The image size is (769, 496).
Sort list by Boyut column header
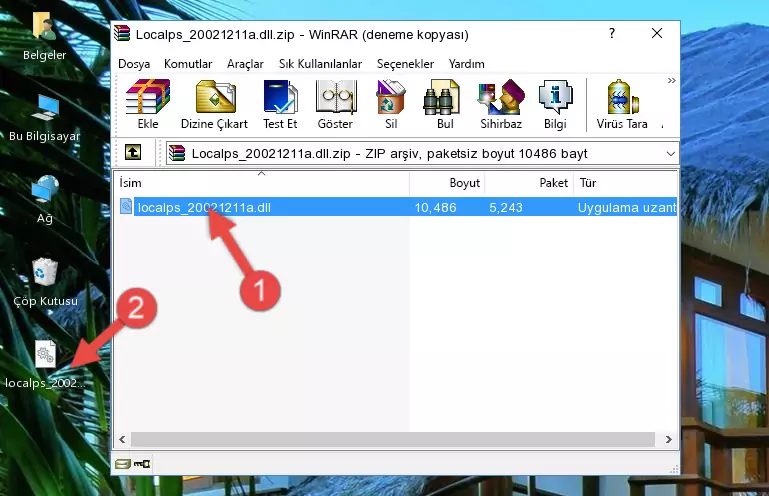[x=447, y=183]
